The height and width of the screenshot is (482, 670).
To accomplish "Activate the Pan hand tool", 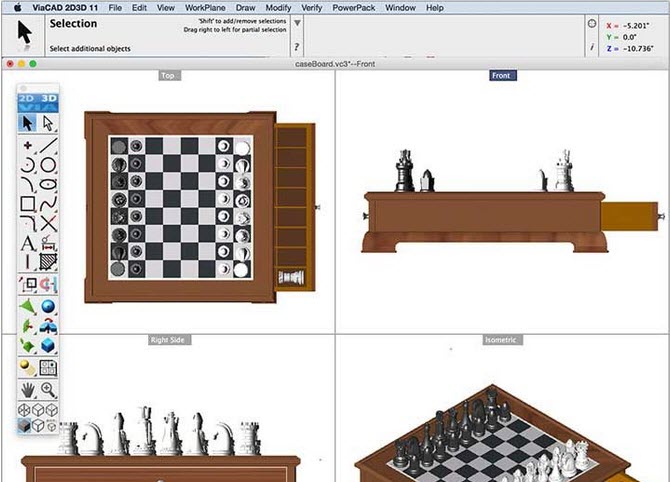I will click(x=28, y=390).
